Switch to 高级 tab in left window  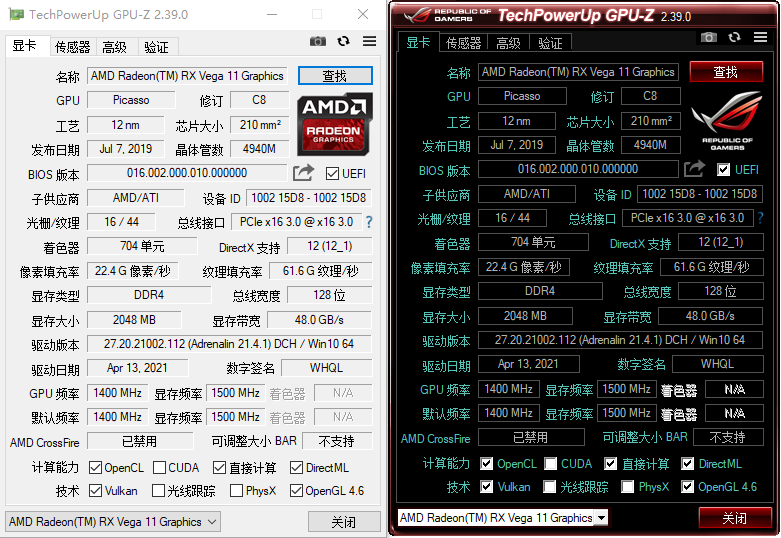tap(115, 47)
